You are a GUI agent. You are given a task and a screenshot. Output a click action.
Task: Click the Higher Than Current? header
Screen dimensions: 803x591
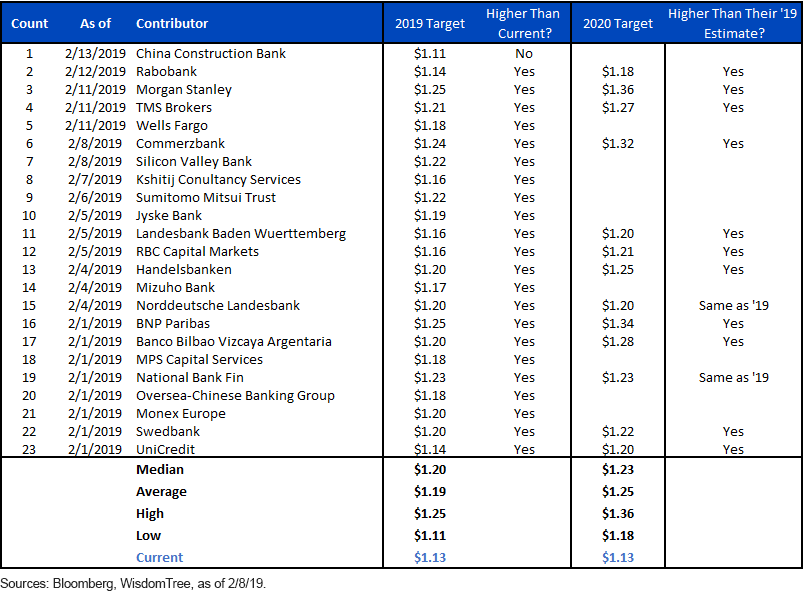coord(523,24)
